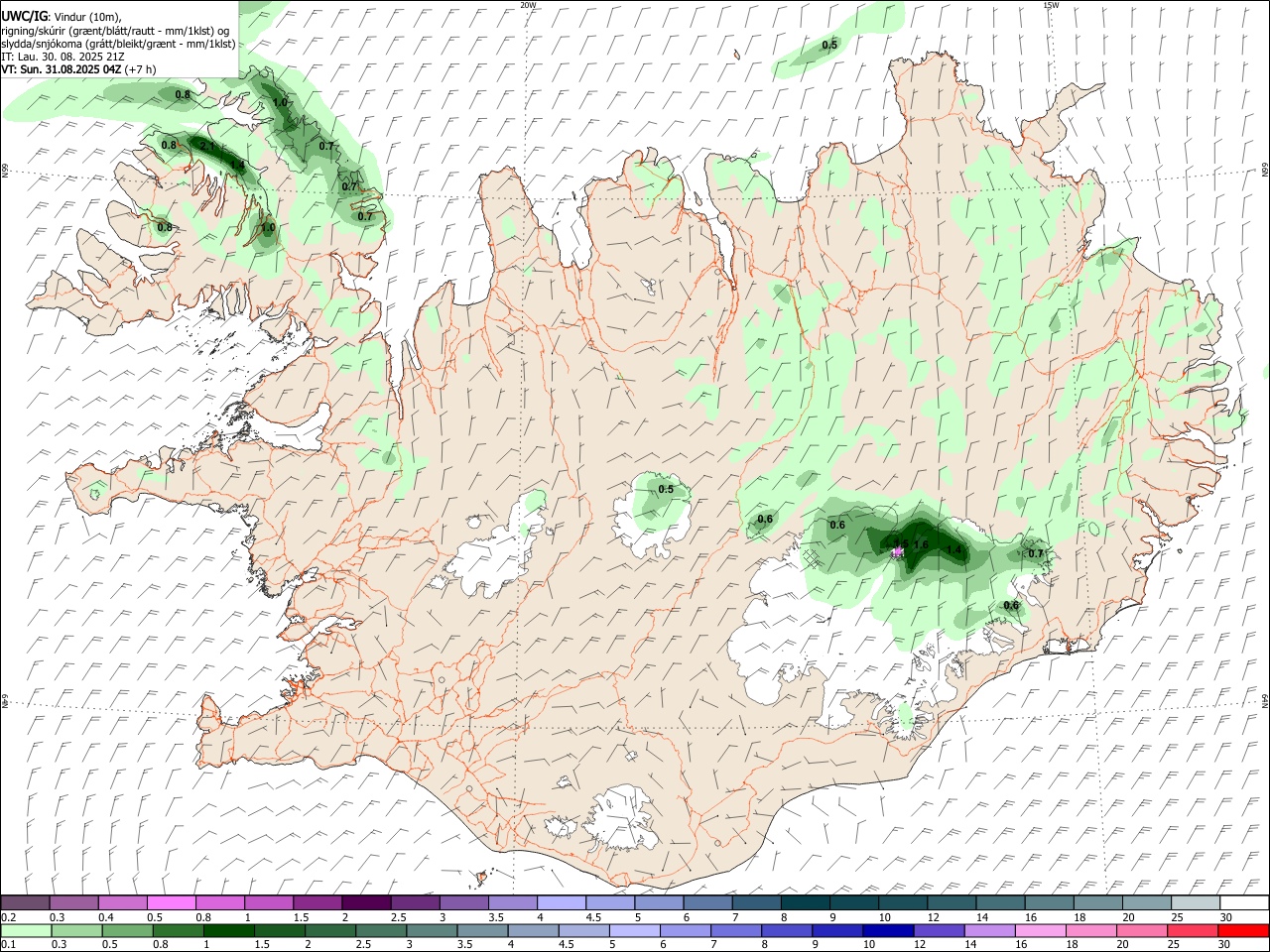Screen dimensions: 1270x952
Task: Click the 'UWC/IG' title text
Action: [24, 16]
